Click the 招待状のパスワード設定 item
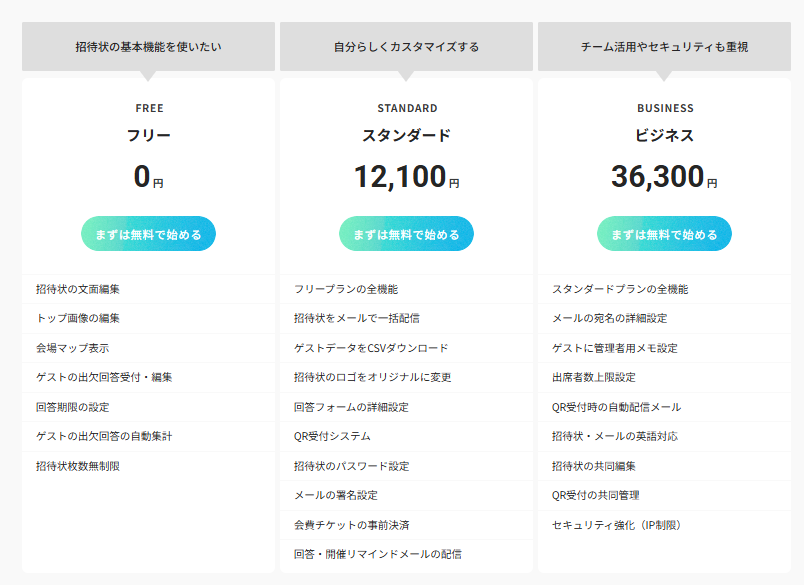Screen dimensions: 804x585 point(351,466)
